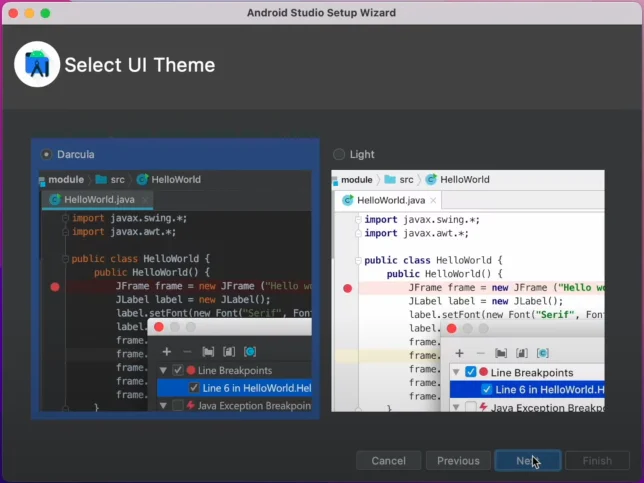Toggle Java Exception Breakpoints checkbox in Darcula preview
Screen dimensions: 644x483
(178, 406)
